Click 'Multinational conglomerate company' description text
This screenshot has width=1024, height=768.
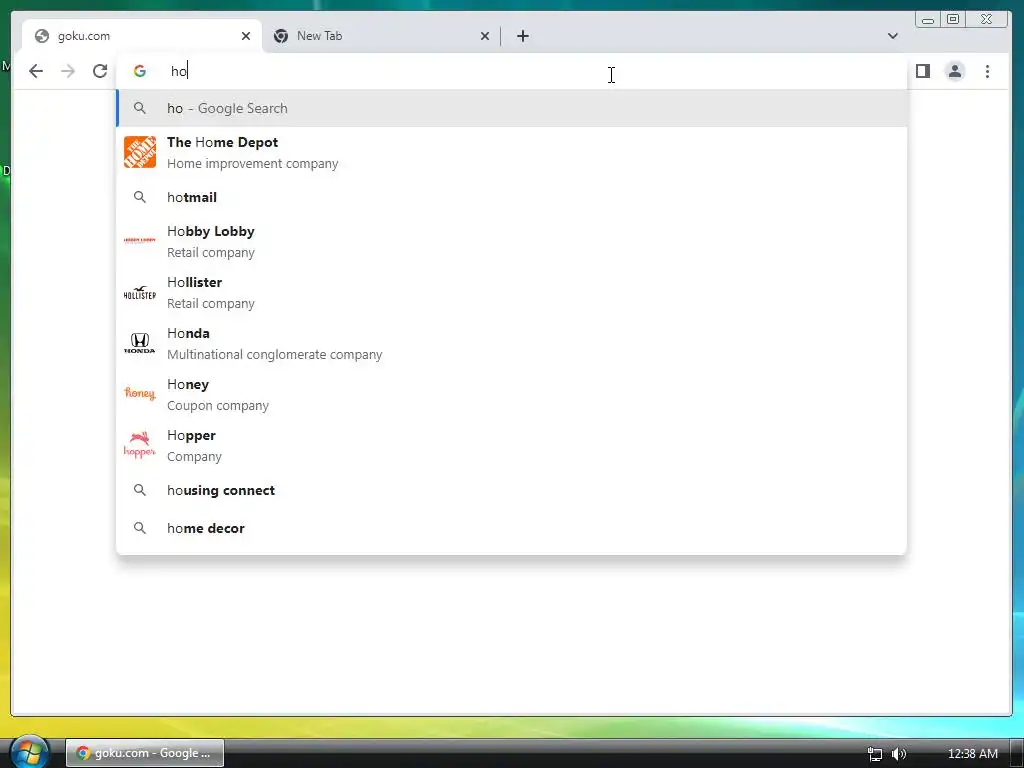(x=275, y=355)
